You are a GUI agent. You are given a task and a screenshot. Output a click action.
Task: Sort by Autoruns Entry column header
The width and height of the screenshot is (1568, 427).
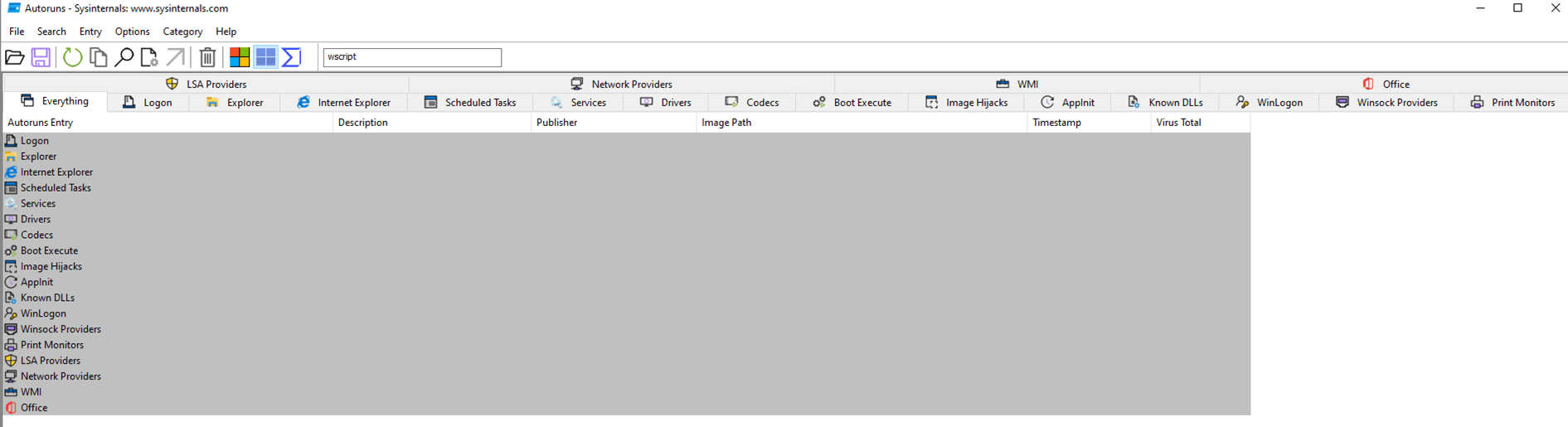[x=168, y=123]
